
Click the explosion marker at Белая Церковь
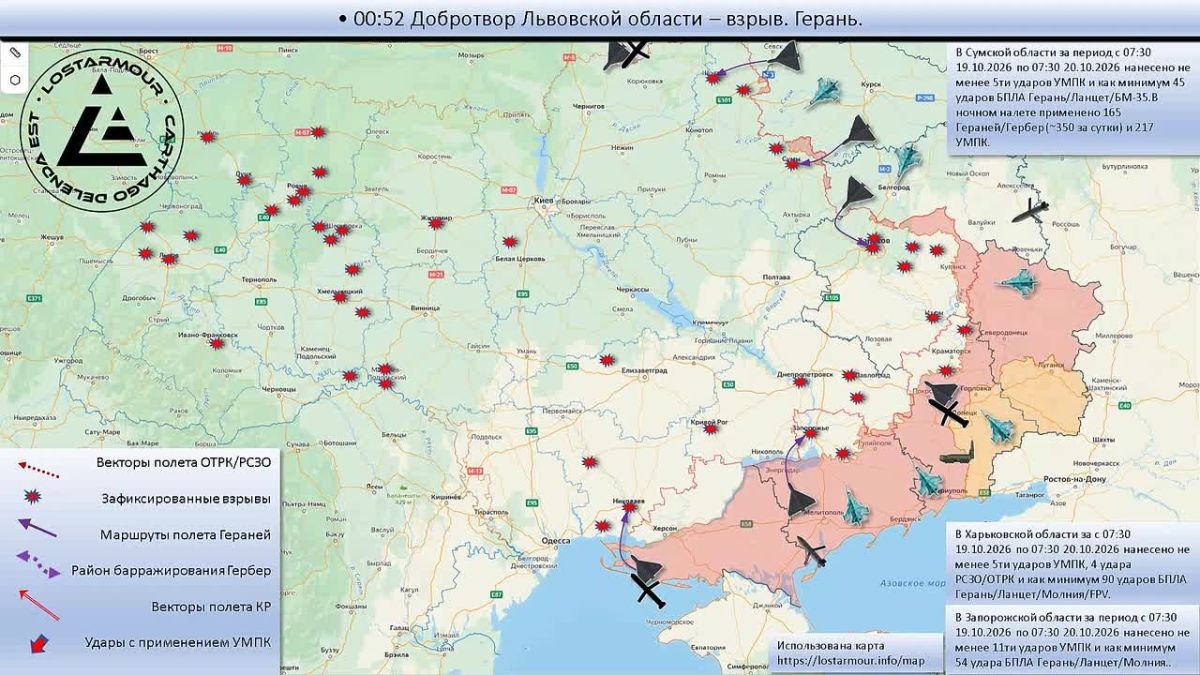(x=510, y=242)
